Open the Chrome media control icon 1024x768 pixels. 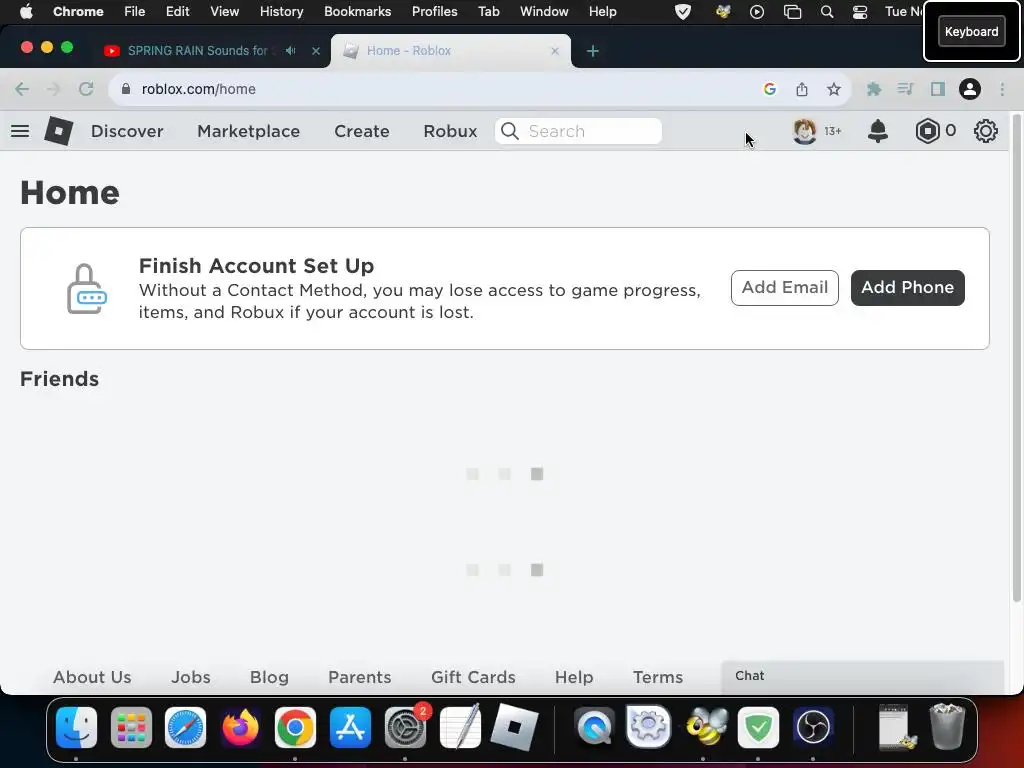click(905, 89)
